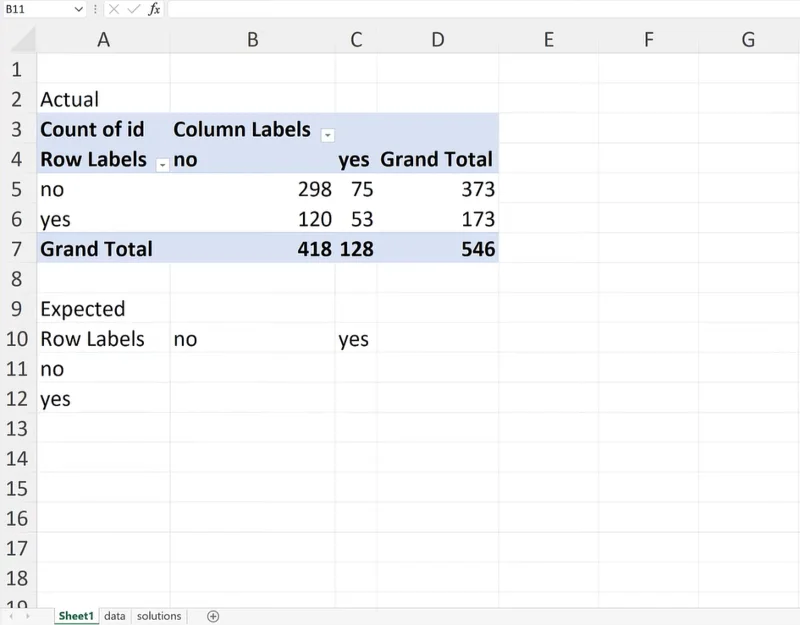The image size is (800, 625).
Task: Open the Row Labels filter dropdown
Action: [162, 165]
